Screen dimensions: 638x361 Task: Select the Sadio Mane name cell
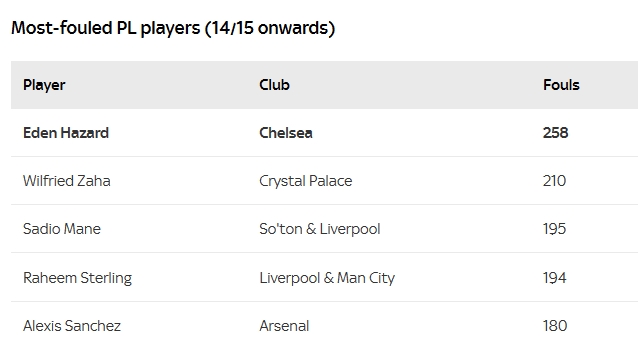(x=62, y=229)
